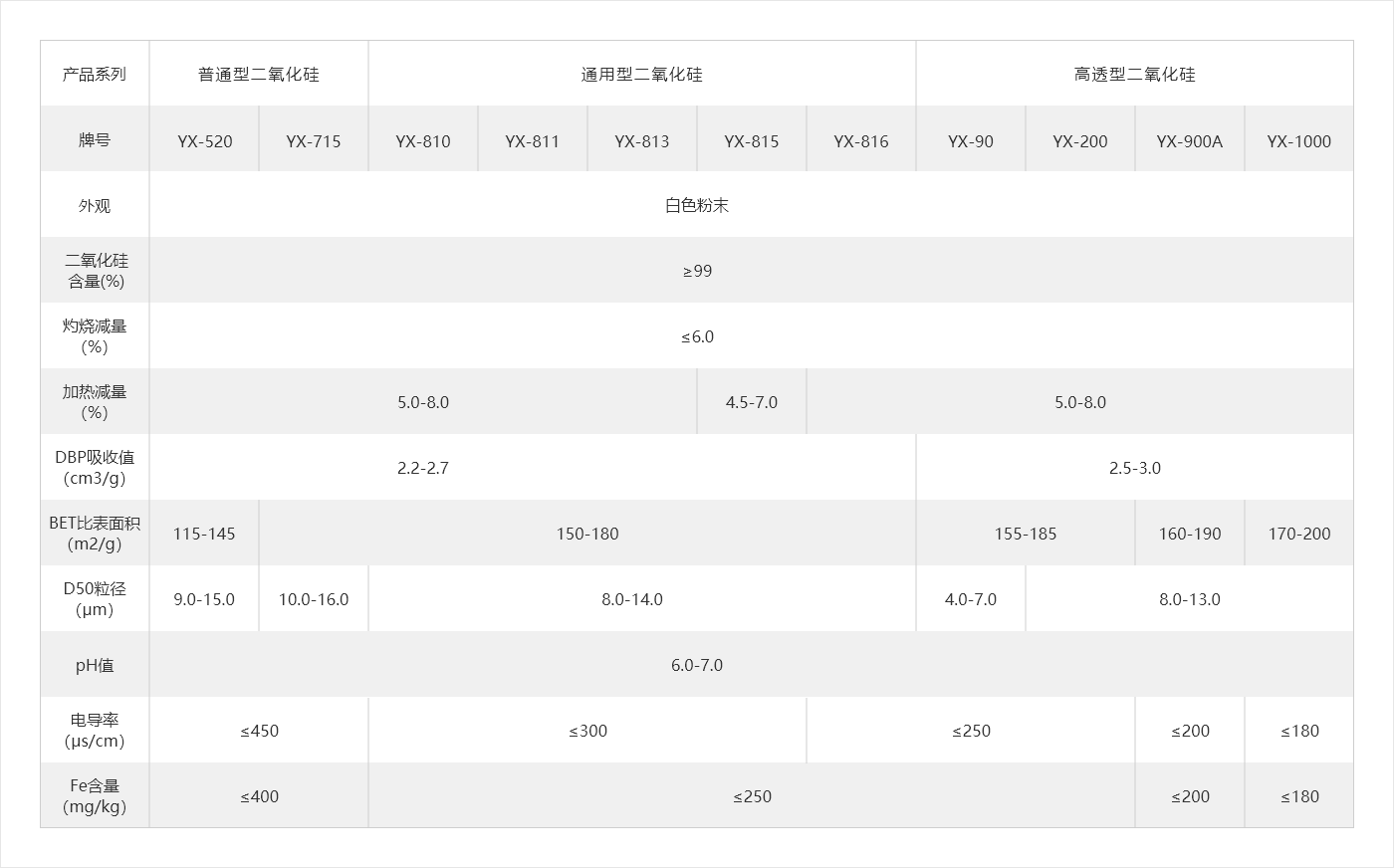
Task: Select the ≤400 Fe content cell
Action: pos(259,796)
